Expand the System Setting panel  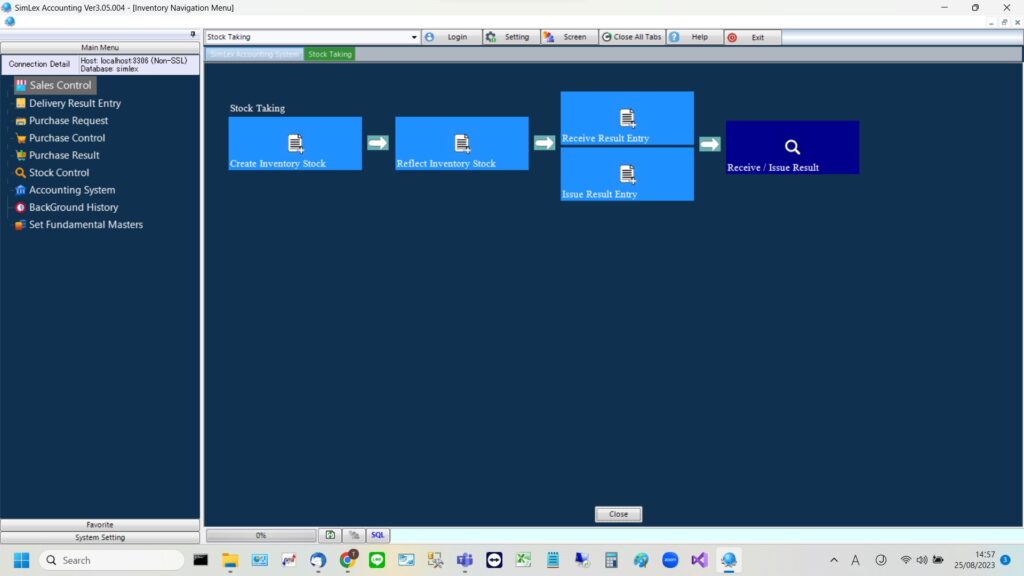100,537
